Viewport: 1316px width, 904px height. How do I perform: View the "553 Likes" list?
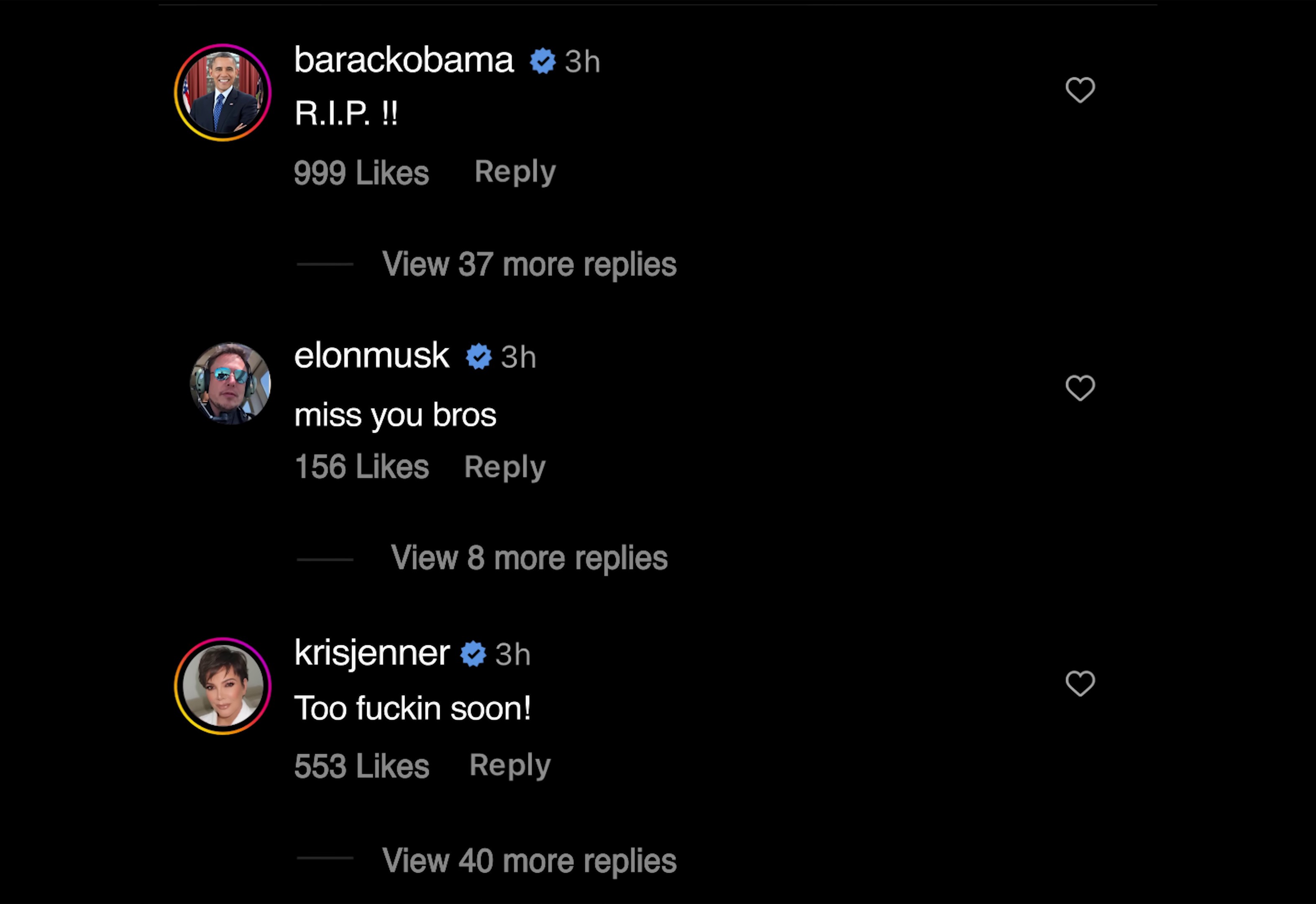(361, 766)
